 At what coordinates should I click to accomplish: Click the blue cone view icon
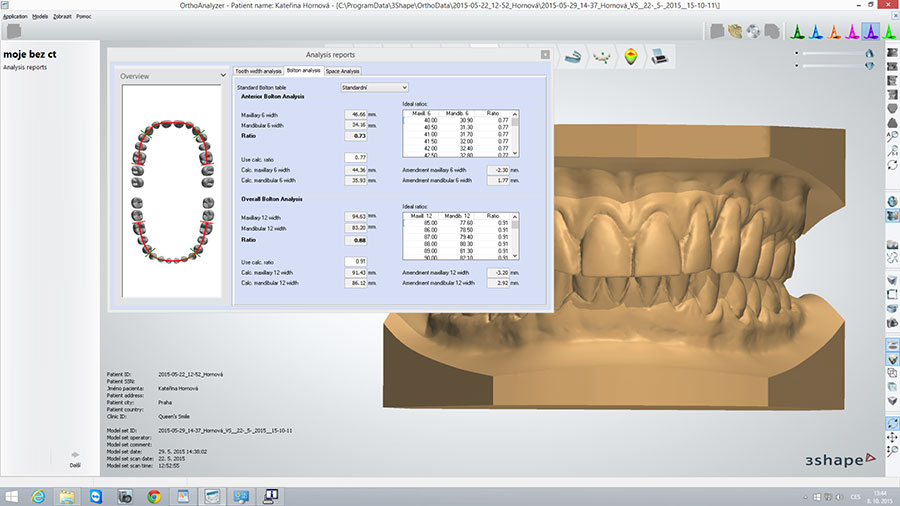coord(816,32)
